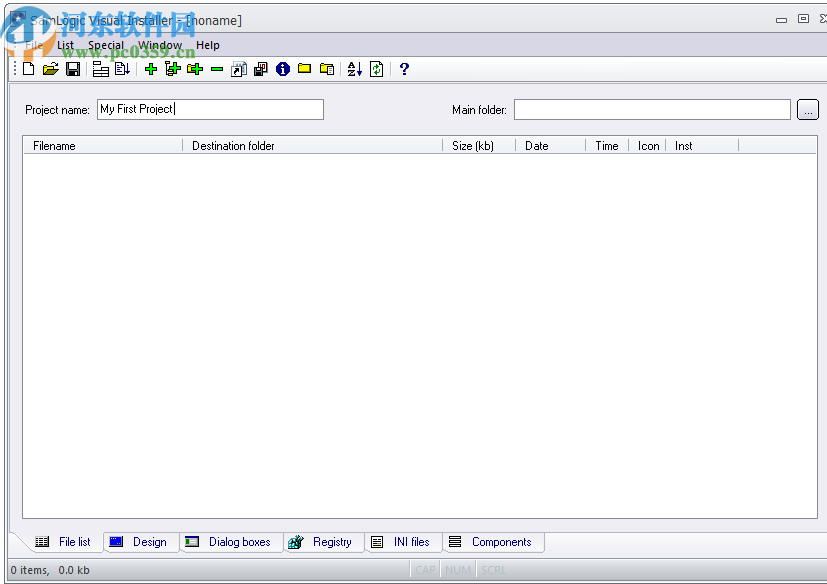
Task: Open file information with blue info icon
Action: tap(282, 69)
